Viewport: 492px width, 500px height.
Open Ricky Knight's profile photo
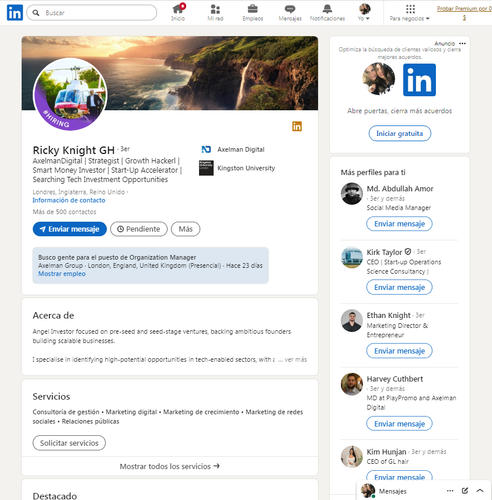click(x=70, y=94)
